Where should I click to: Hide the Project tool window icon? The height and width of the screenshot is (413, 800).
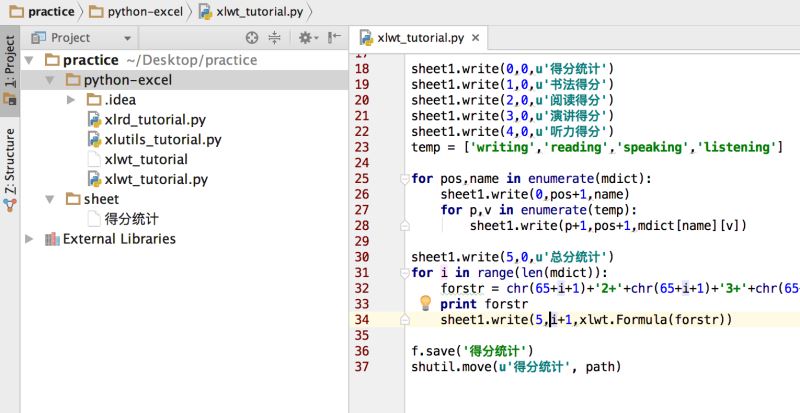[x=334, y=37]
